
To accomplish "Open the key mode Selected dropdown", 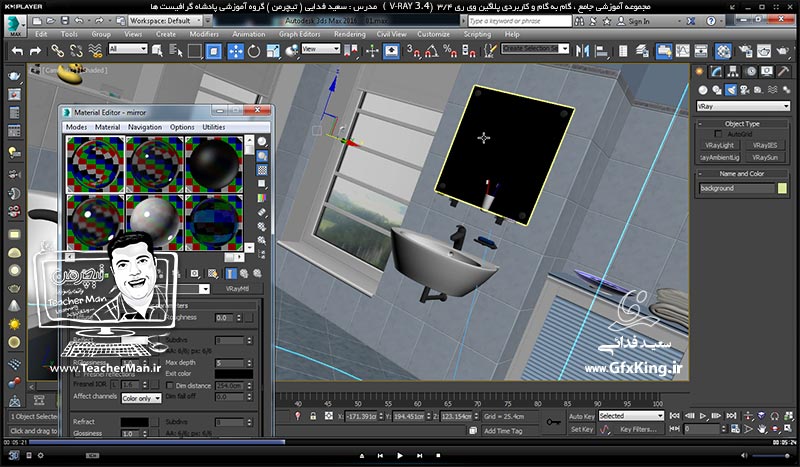I will tap(631, 416).
